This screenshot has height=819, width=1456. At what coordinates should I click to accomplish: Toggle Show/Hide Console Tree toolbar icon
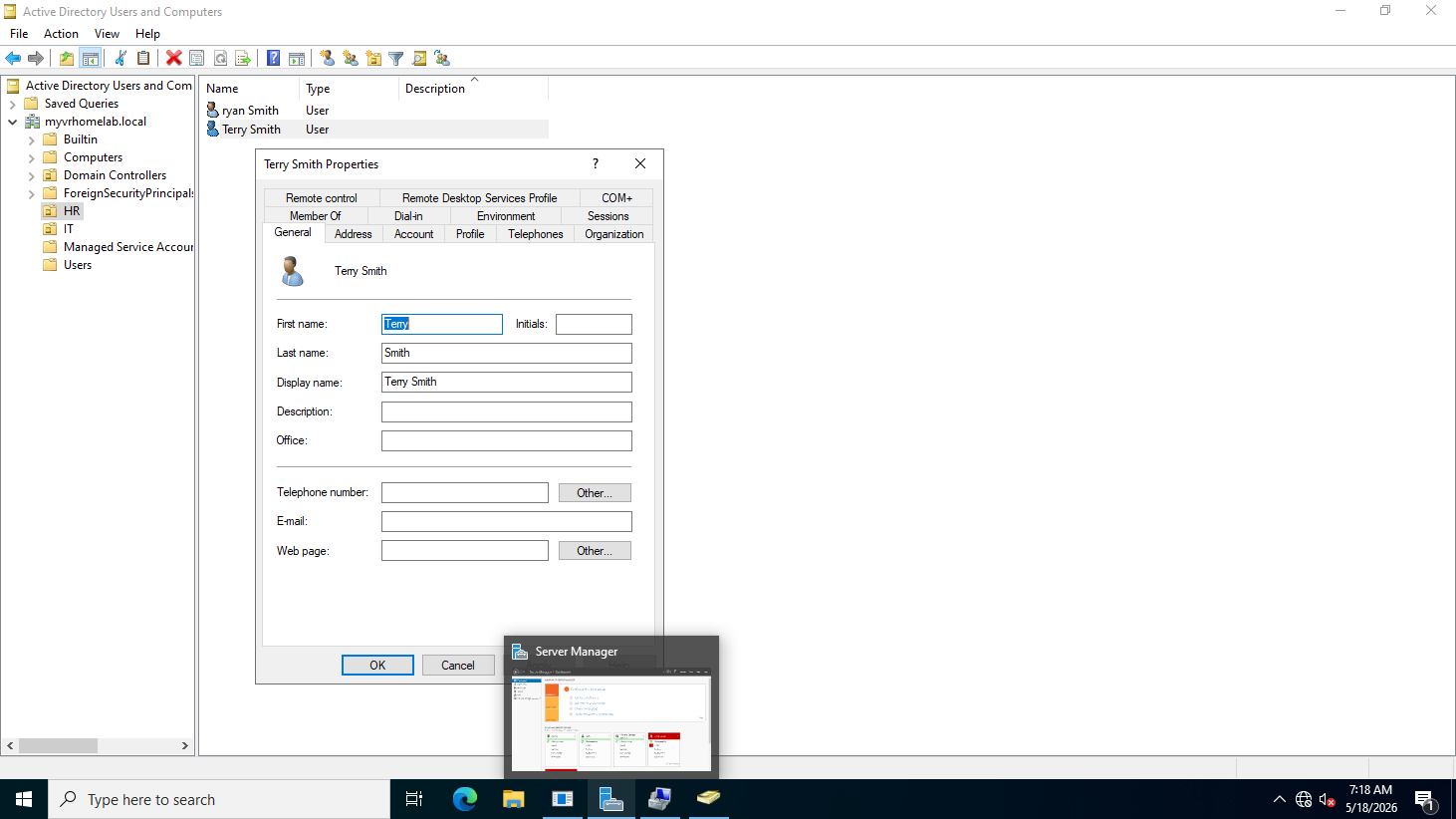pos(90,59)
